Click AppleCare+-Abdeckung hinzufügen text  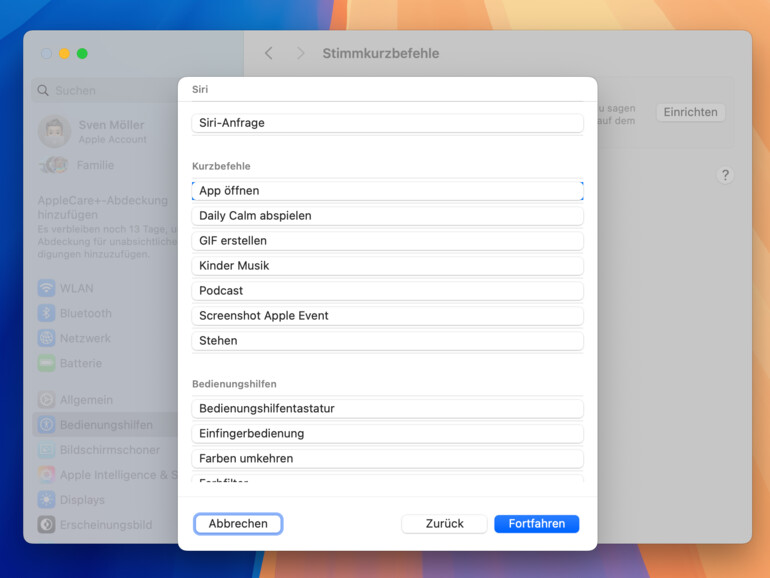point(103,207)
